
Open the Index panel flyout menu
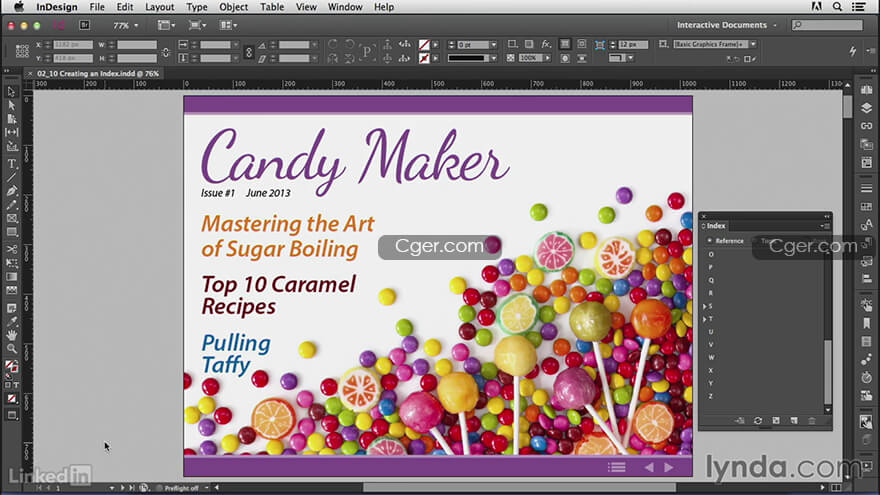[x=825, y=226]
